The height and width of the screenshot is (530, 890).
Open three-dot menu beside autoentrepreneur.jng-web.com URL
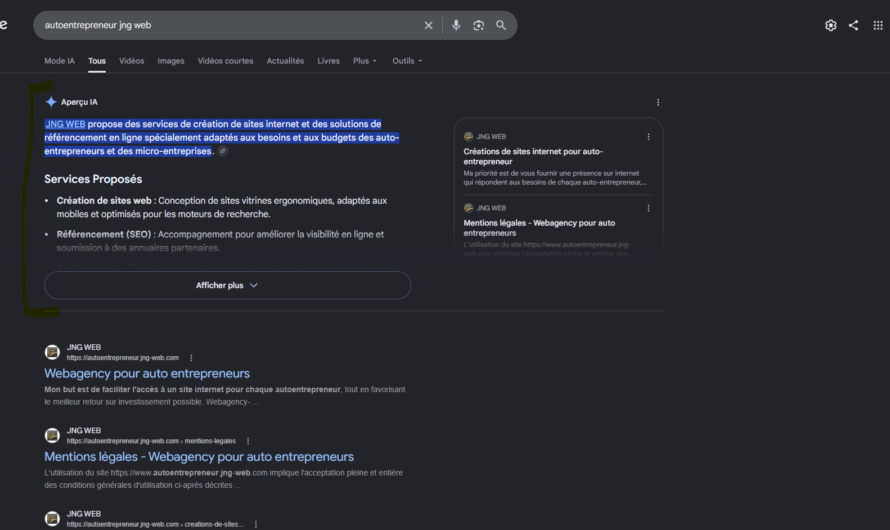click(191, 357)
